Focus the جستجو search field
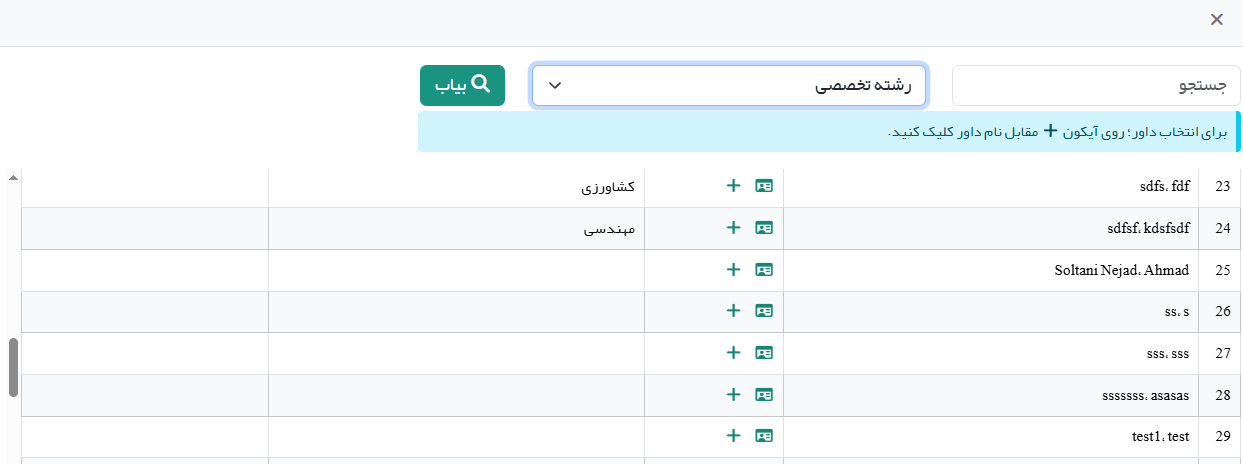The height and width of the screenshot is (464, 1243). pyautogui.click(x=1095, y=86)
